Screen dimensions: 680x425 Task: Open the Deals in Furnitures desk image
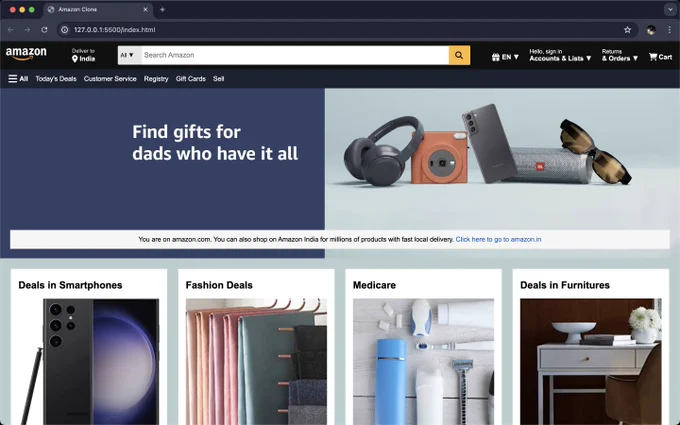tap(591, 362)
